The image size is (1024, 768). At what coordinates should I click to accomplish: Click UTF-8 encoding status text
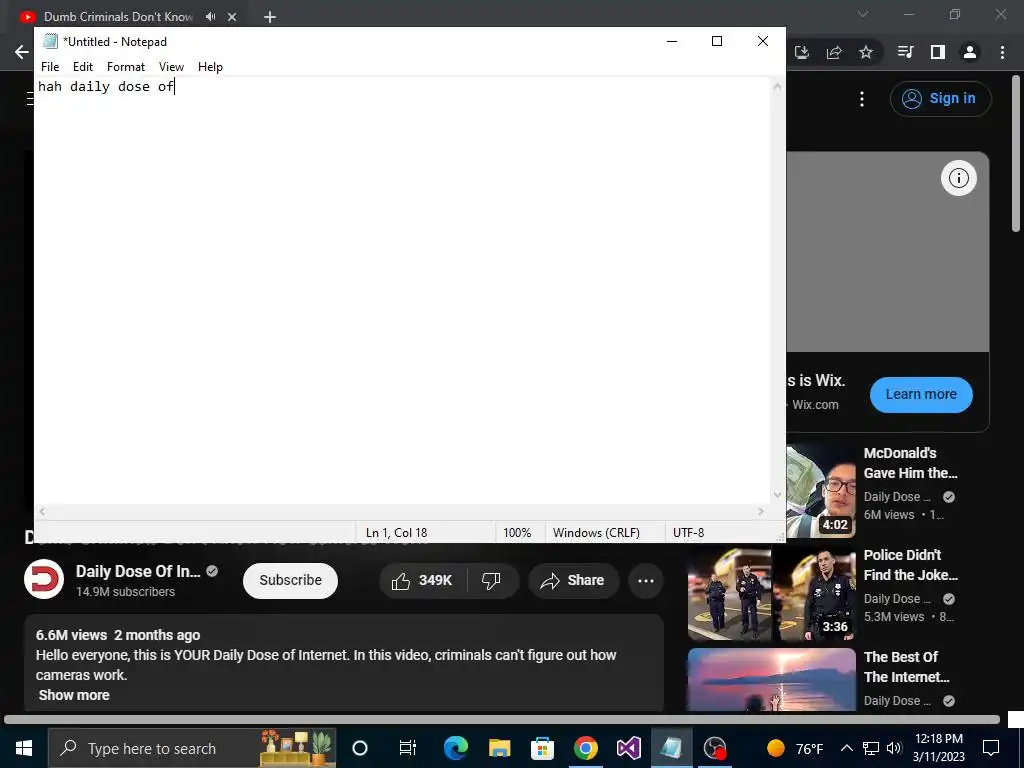pyautogui.click(x=688, y=533)
